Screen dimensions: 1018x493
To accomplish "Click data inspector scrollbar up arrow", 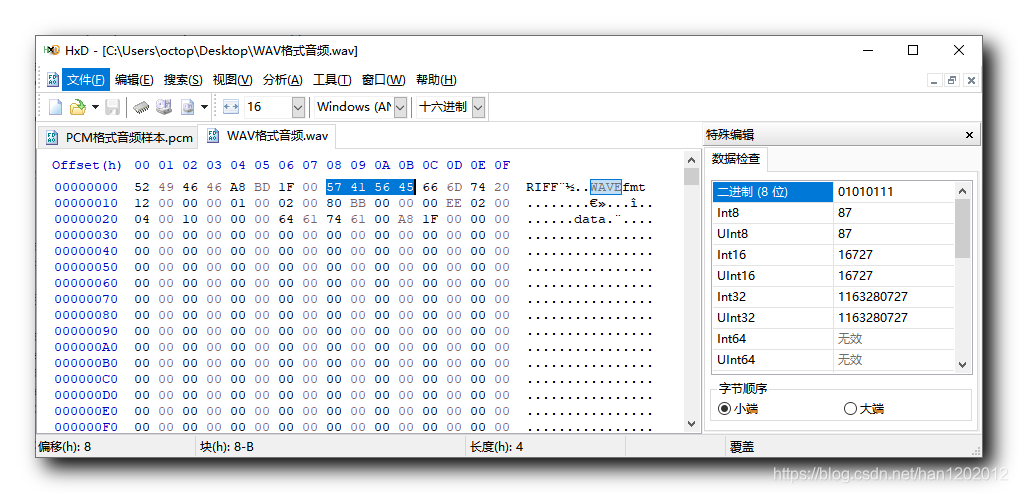I will tap(962, 191).
